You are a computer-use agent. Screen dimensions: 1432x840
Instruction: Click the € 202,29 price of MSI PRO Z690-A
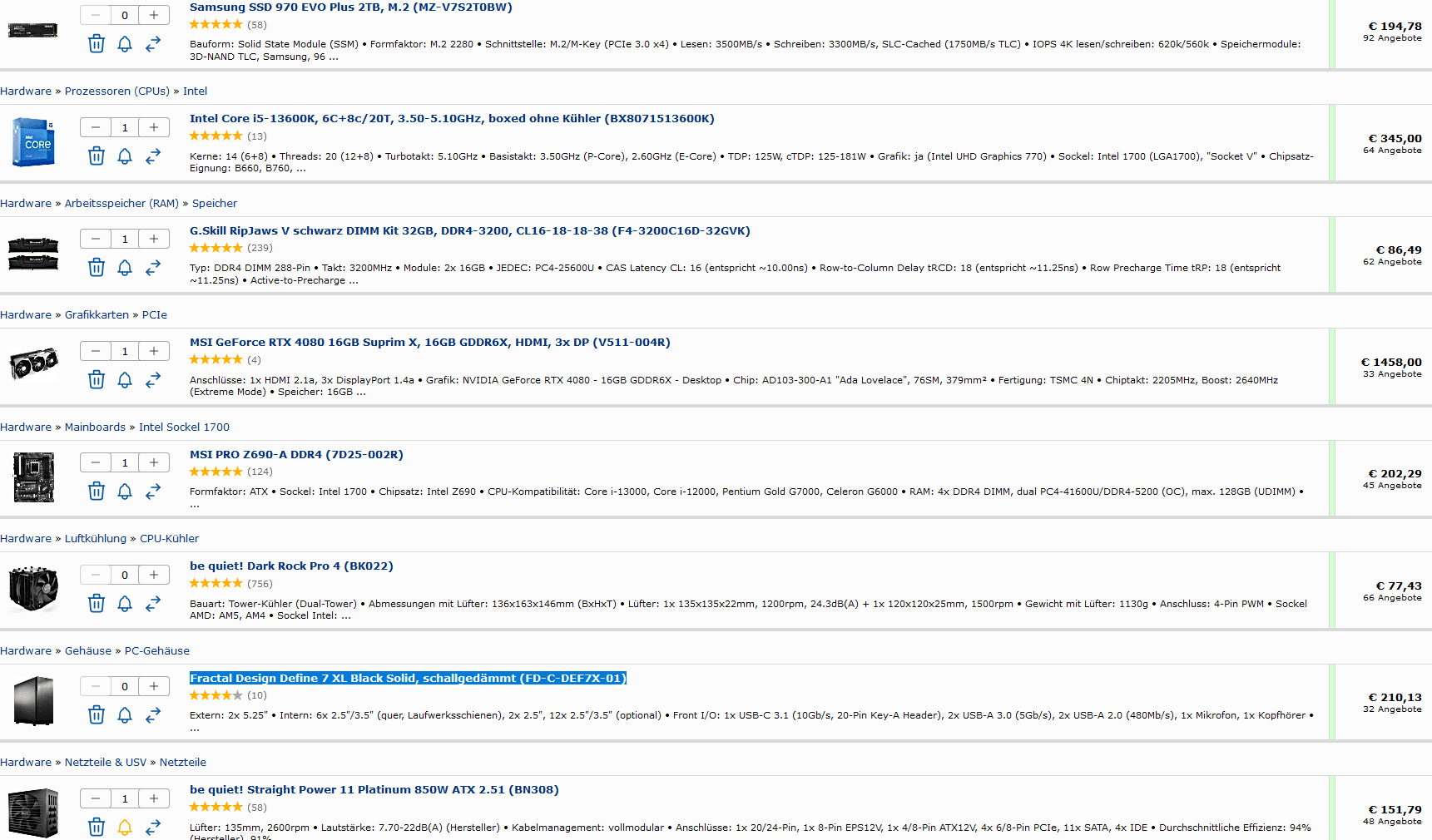coord(1395,474)
